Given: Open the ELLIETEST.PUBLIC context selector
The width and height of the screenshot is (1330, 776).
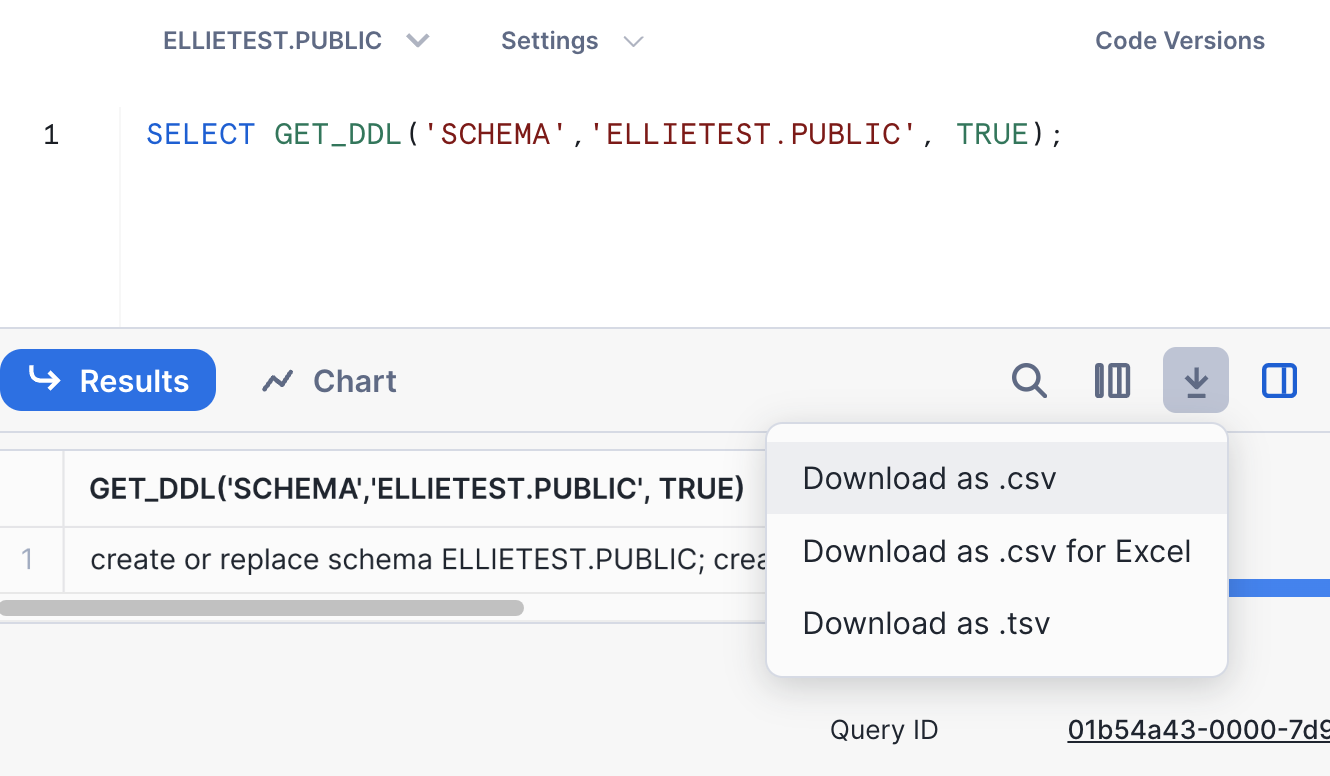Looking at the screenshot, I should [x=296, y=41].
